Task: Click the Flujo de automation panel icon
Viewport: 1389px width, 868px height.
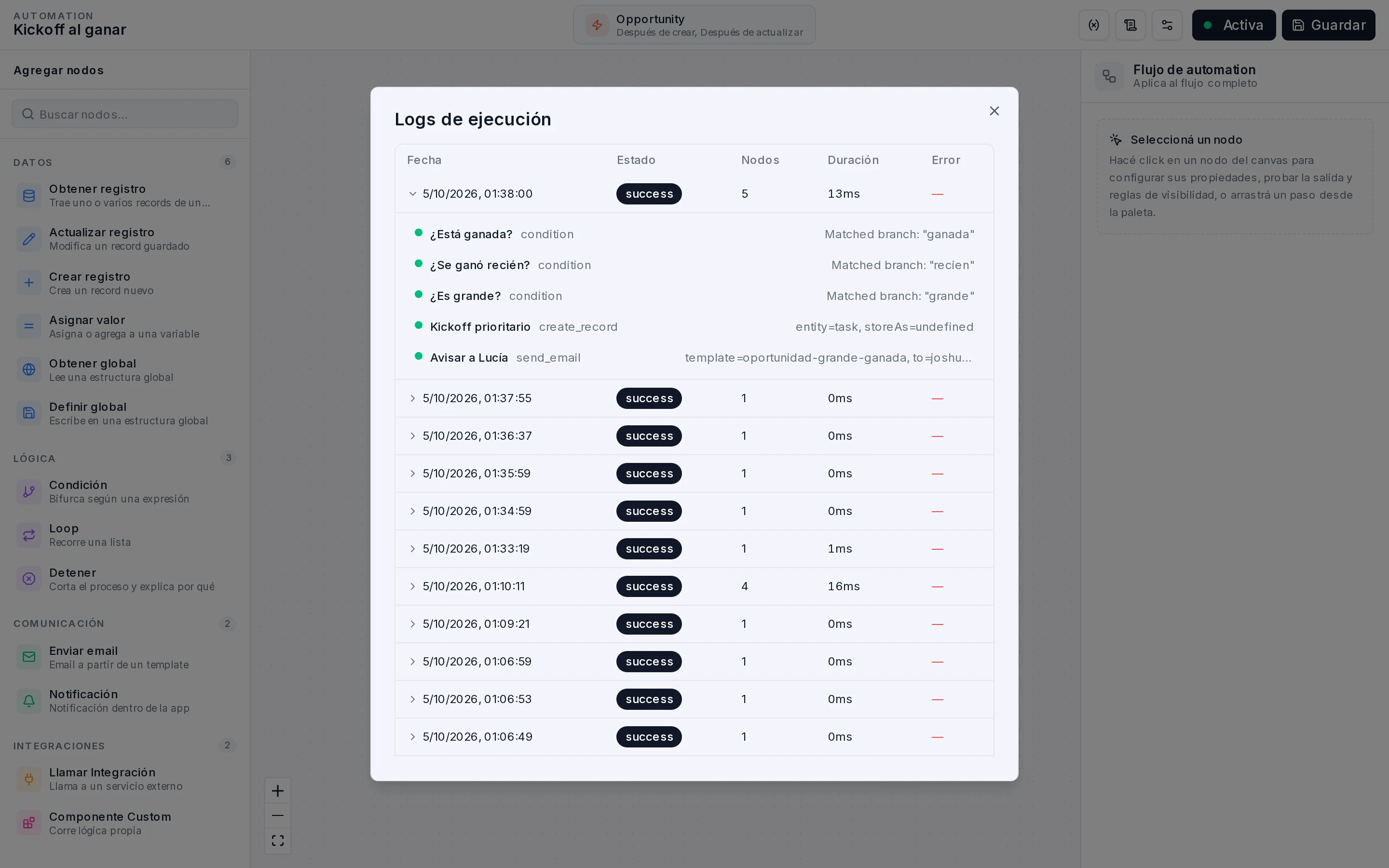Action: click(1109, 76)
